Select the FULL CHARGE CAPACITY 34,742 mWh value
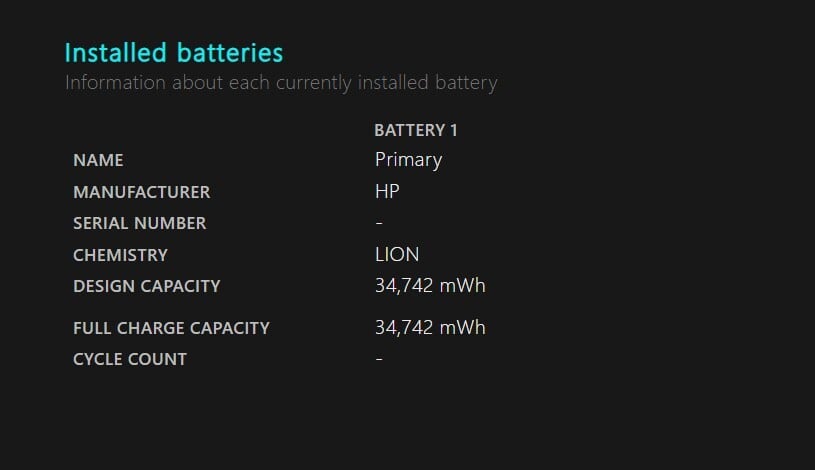815x470 pixels. [x=430, y=327]
